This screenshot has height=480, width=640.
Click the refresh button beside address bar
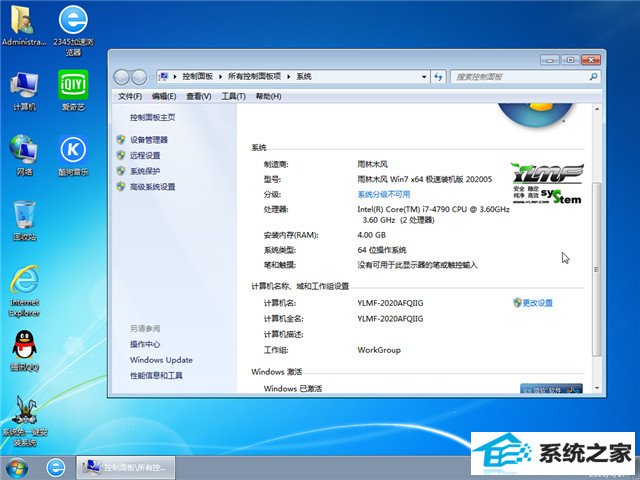click(438, 76)
